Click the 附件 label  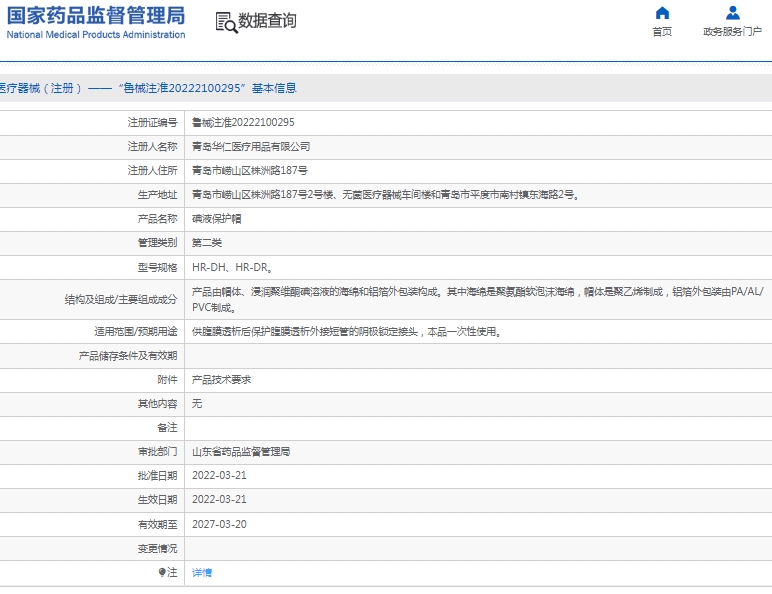tap(167, 380)
